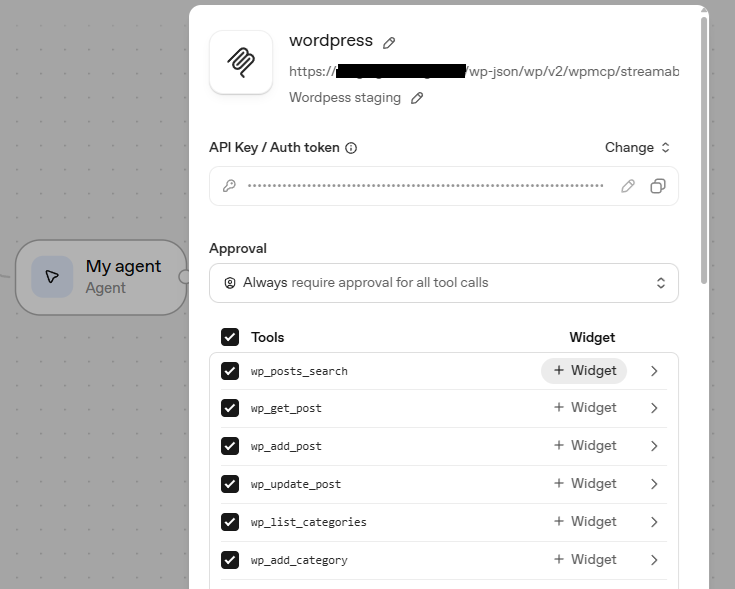Disable the wp_posts_search tool checkbox
735x589 pixels.
point(230,371)
